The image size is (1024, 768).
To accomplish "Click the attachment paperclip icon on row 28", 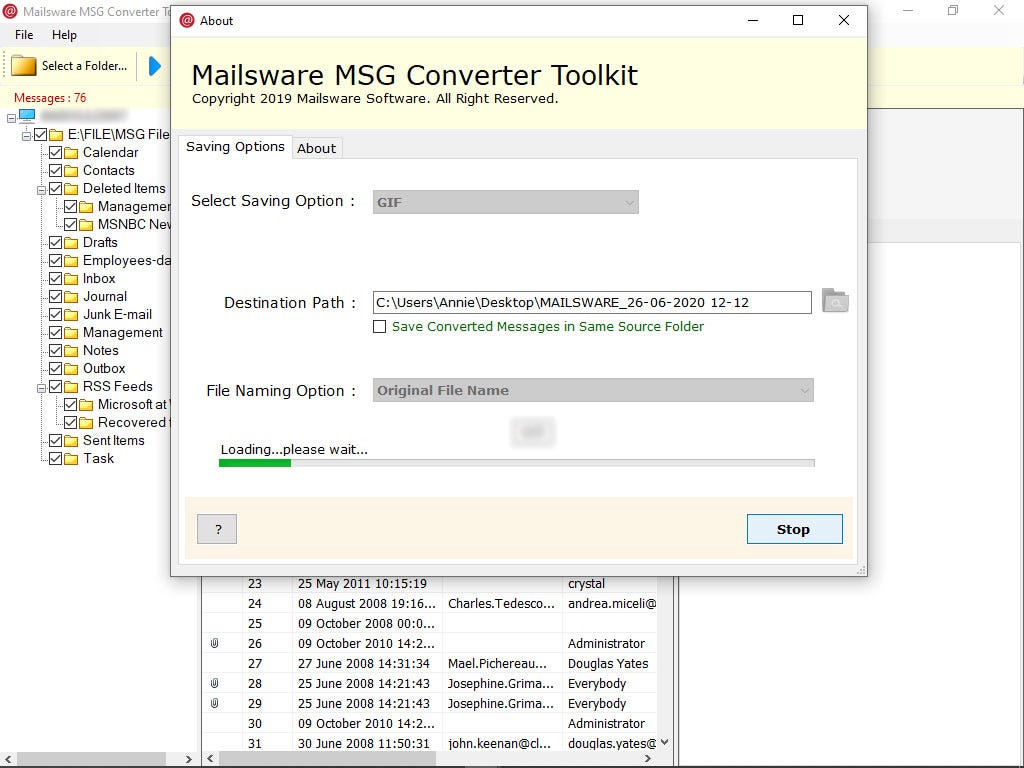I will pos(214,683).
